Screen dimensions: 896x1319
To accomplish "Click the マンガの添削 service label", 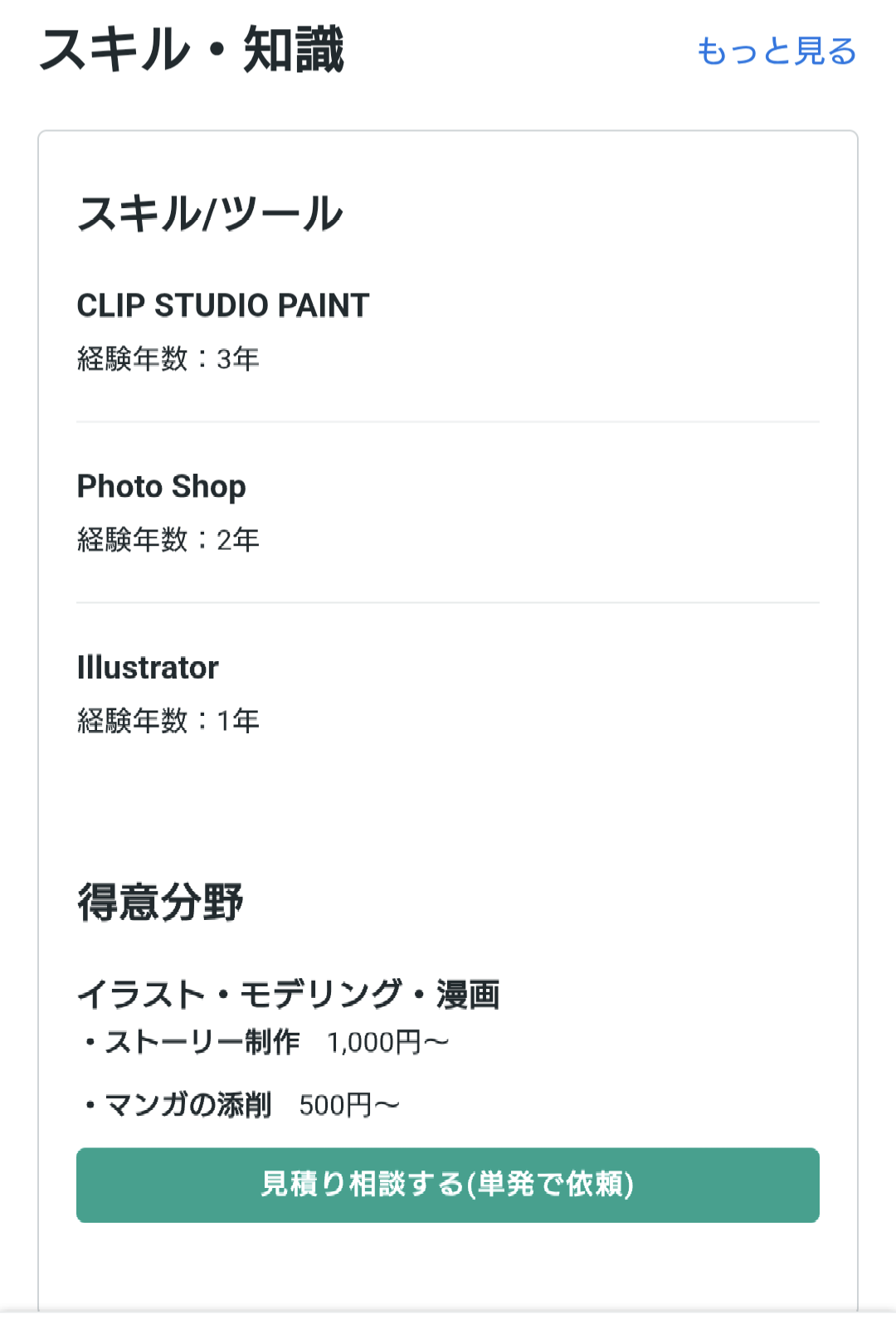I will coord(188,1105).
